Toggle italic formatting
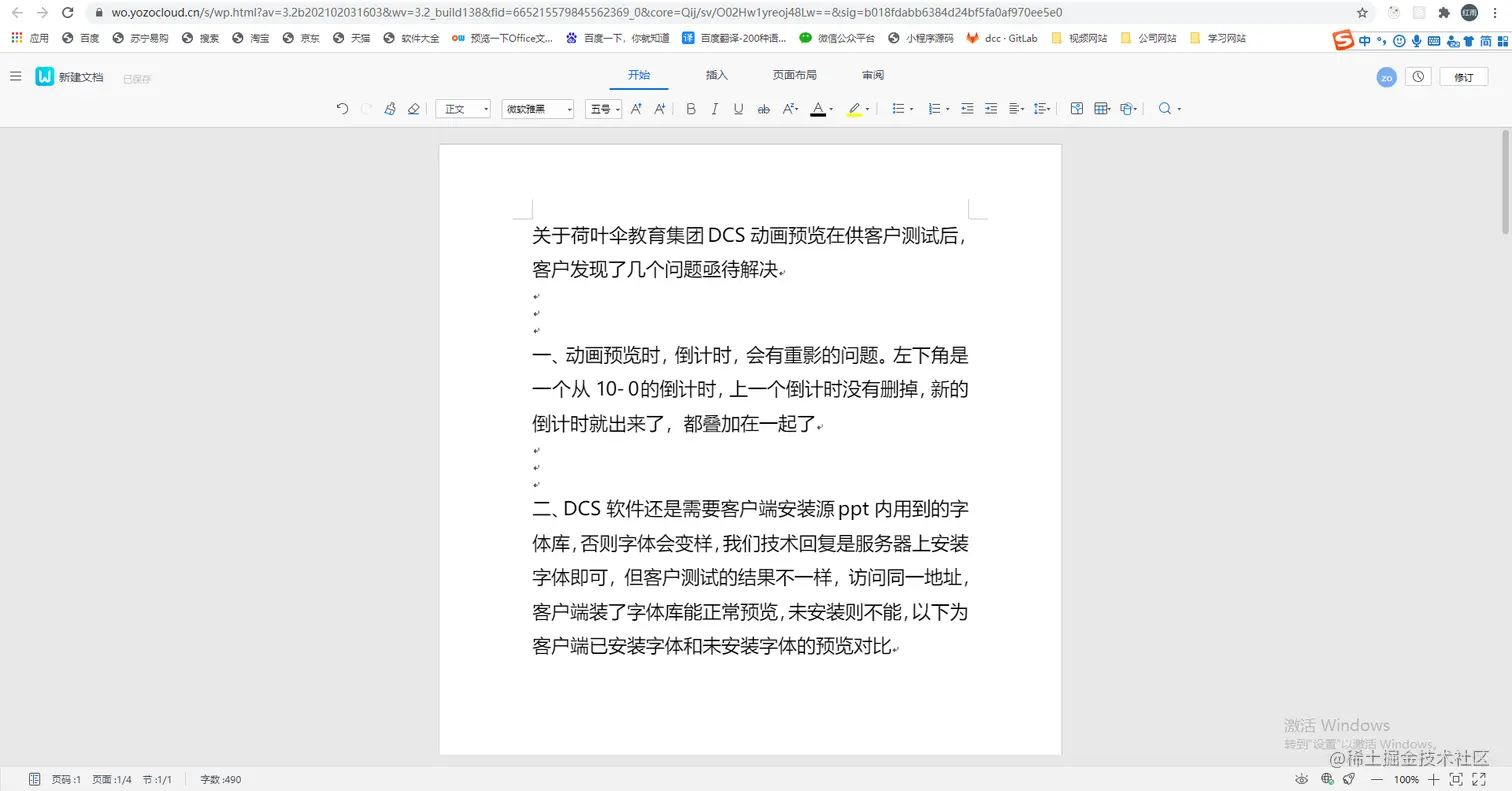Image resolution: width=1512 pixels, height=791 pixels. tap(715, 109)
